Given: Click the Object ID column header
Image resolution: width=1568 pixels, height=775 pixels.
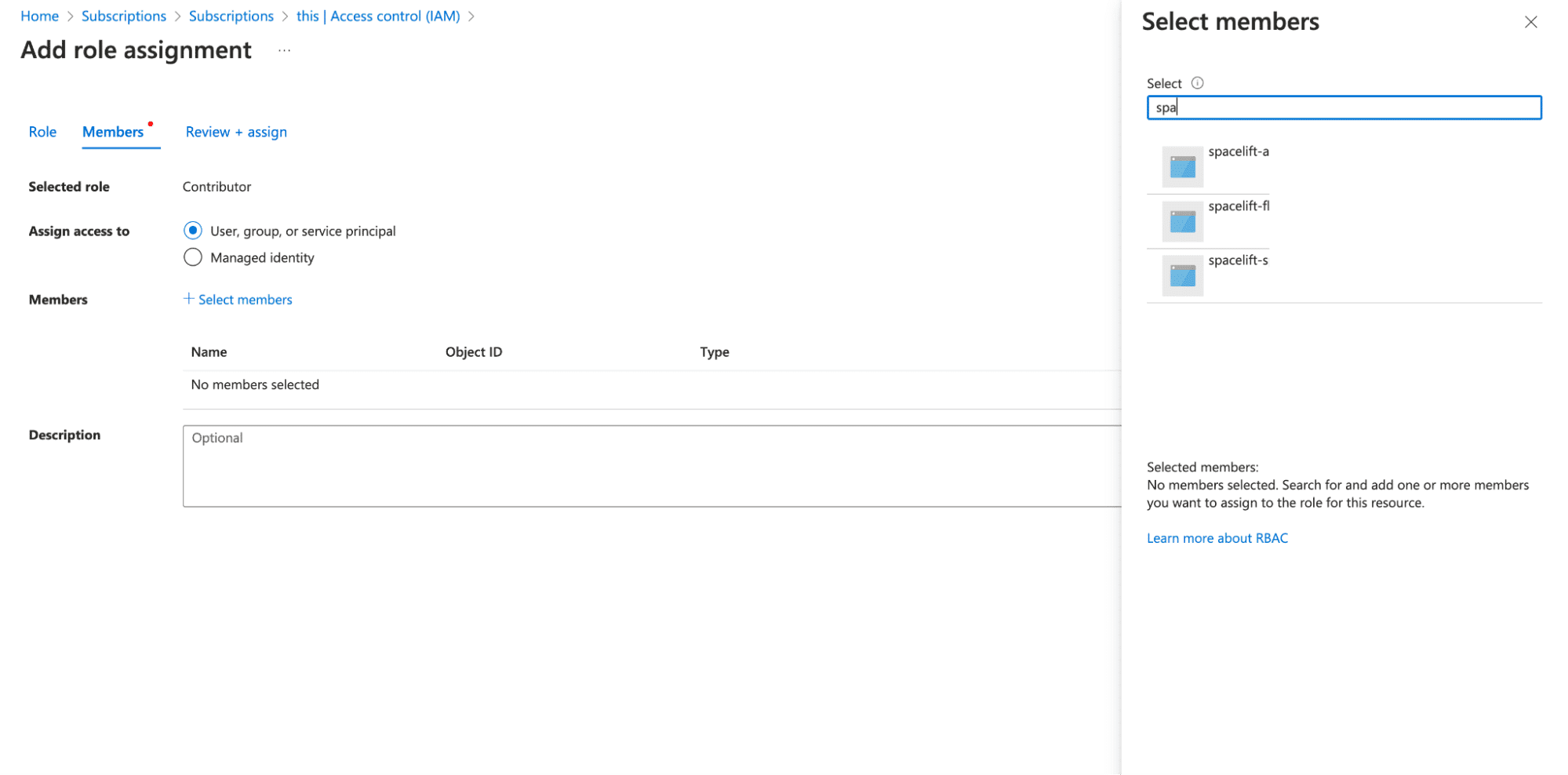Looking at the screenshot, I should pyautogui.click(x=474, y=352).
